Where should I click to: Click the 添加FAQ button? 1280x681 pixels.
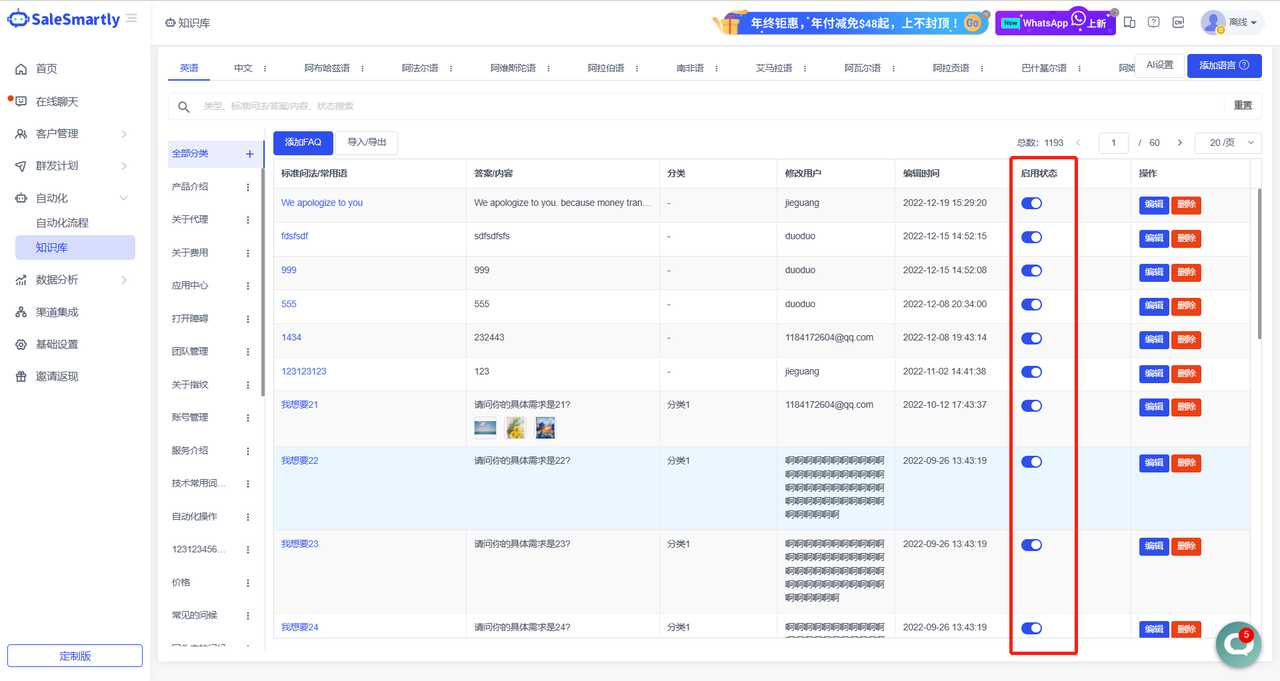click(303, 143)
